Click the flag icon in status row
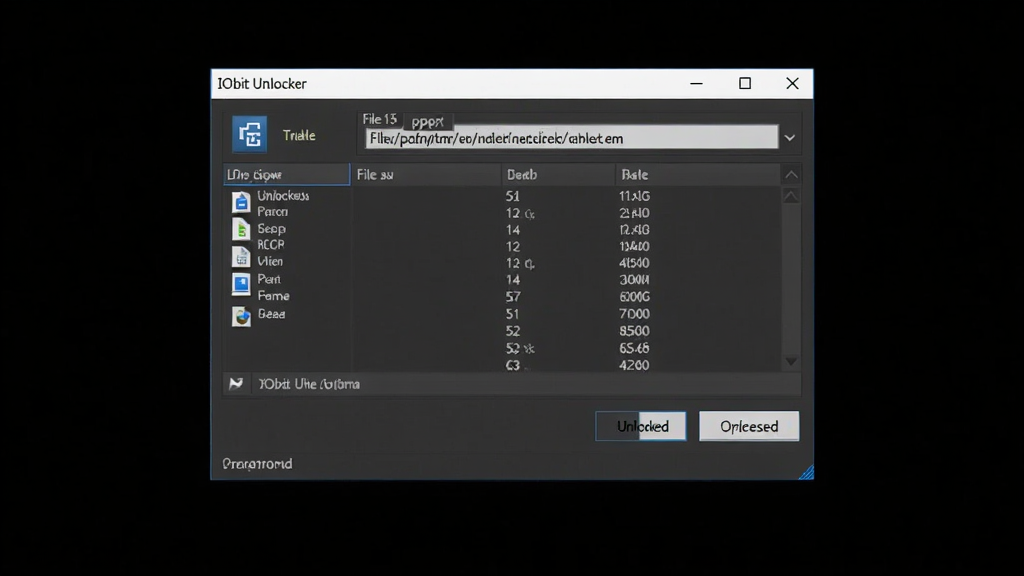This screenshot has height=576, width=1024. tap(236, 384)
